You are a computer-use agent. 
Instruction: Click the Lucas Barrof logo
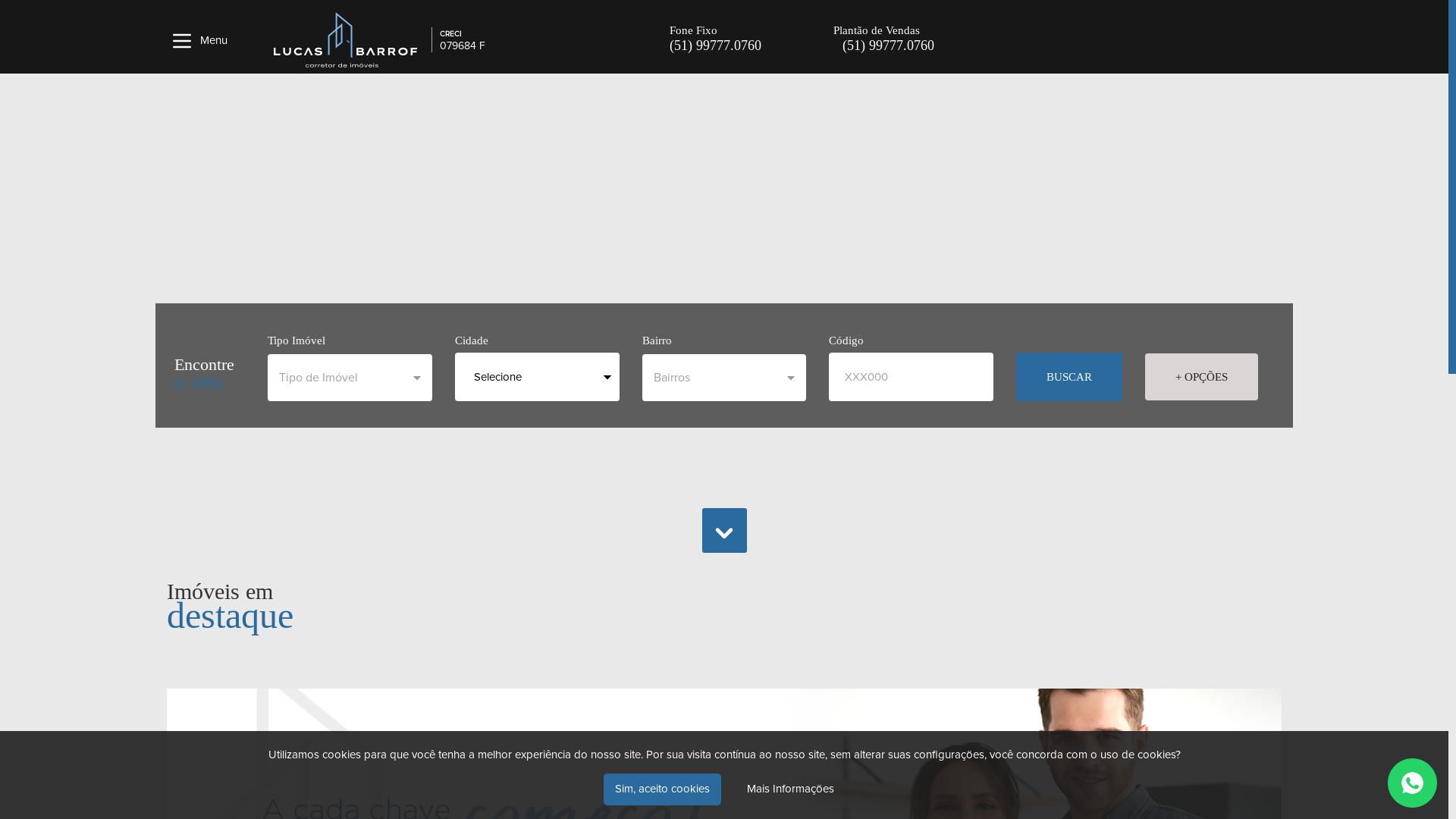click(345, 40)
